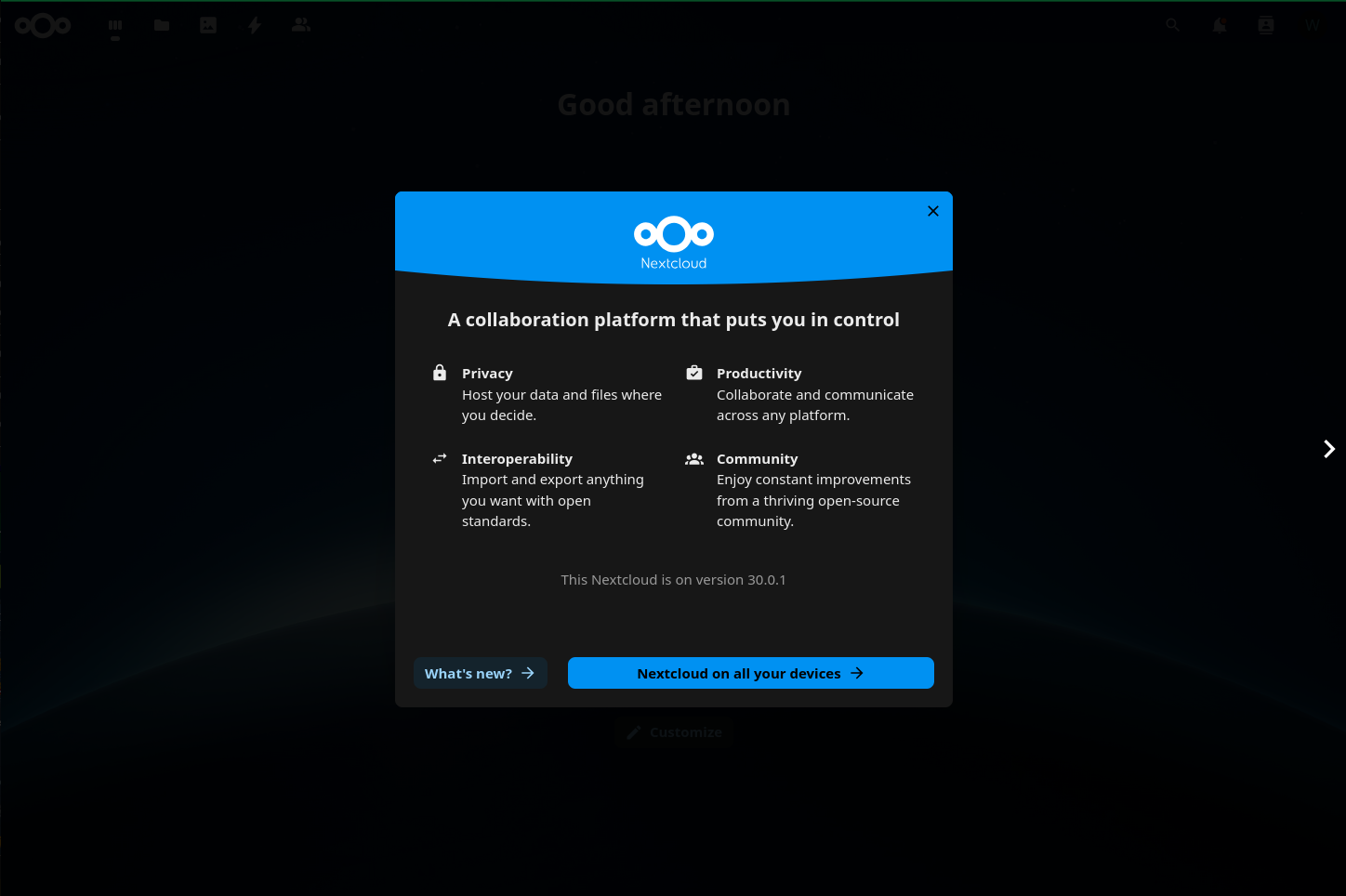The width and height of the screenshot is (1346, 896).
Task: Open the Files app icon
Action: coord(162,26)
